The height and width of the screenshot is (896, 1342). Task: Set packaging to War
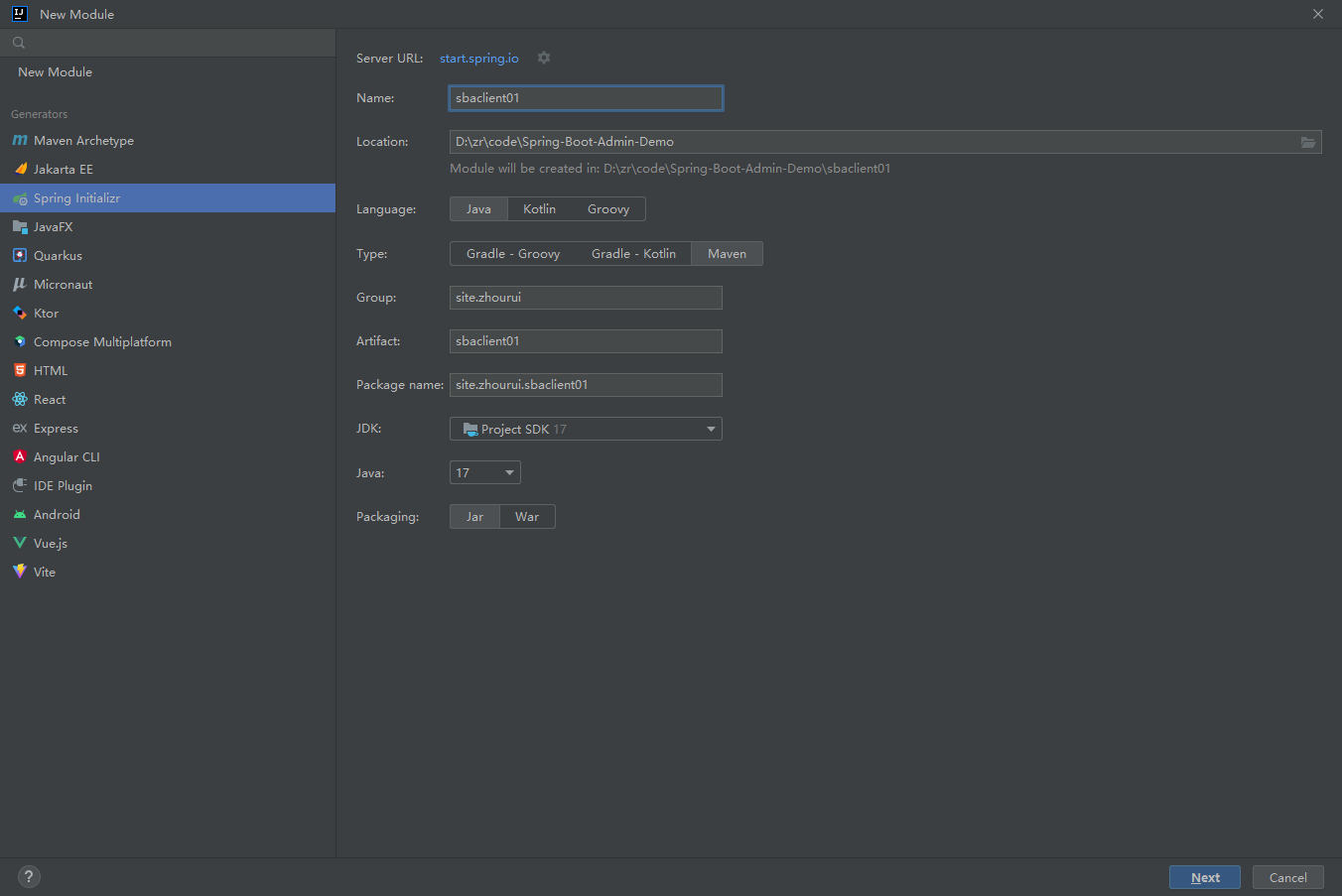[527, 517]
